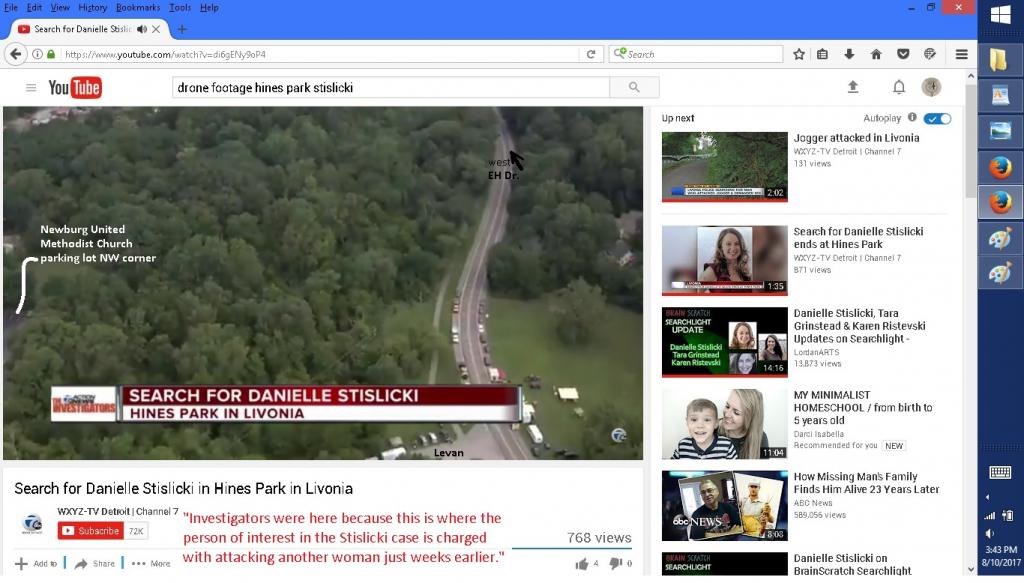1024x583 pixels.
Task: Bookmark this page with the star icon
Action: pos(799,54)
